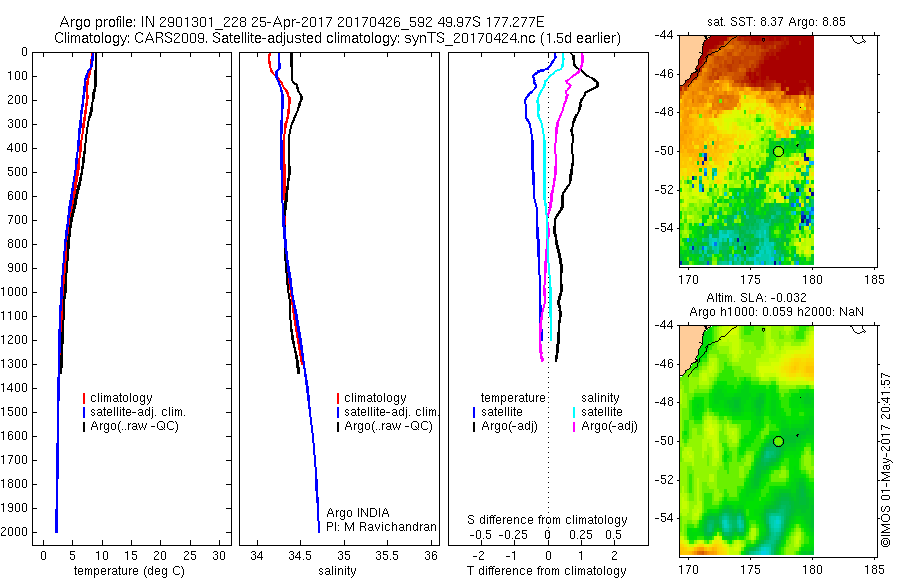Click the 'temperature (deg C)' axis label
The height and width of the screenshot is (580, 900).
point(129,571)
